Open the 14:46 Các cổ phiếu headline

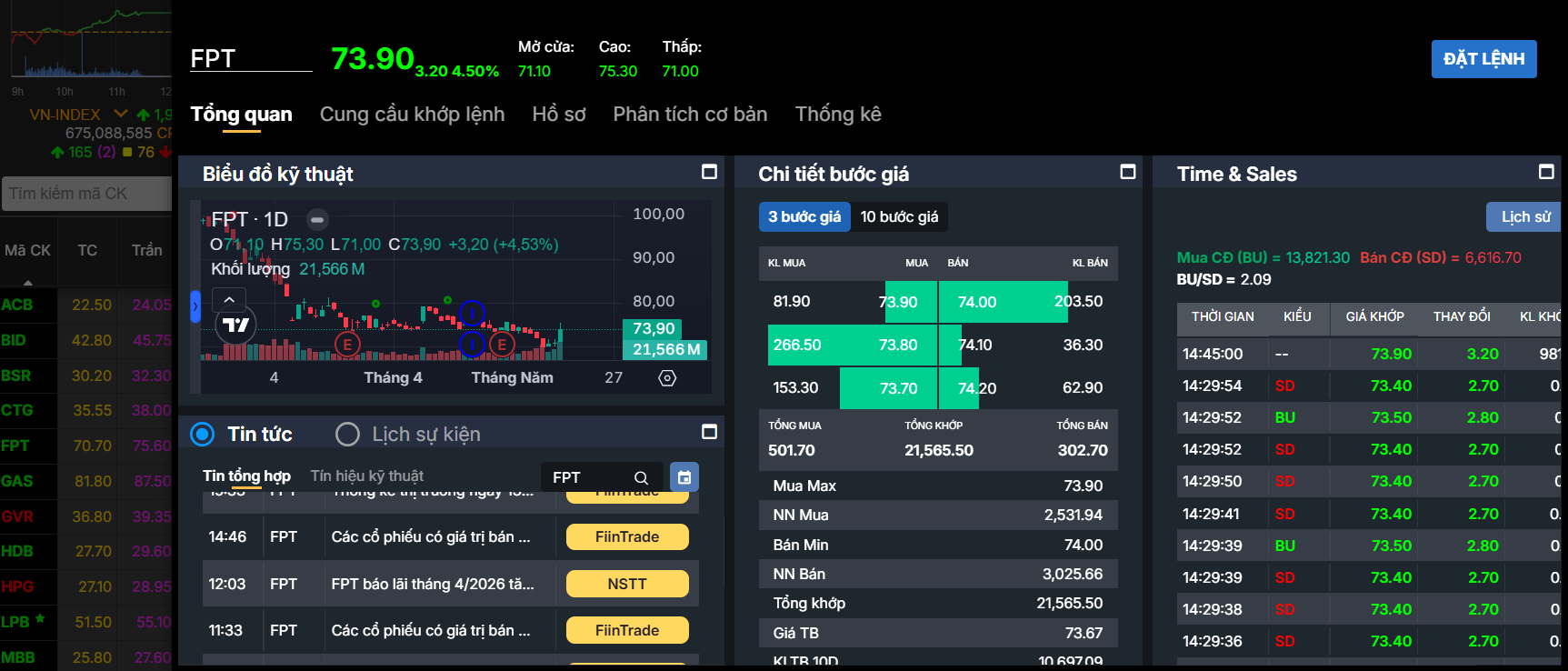click(431, 537)
